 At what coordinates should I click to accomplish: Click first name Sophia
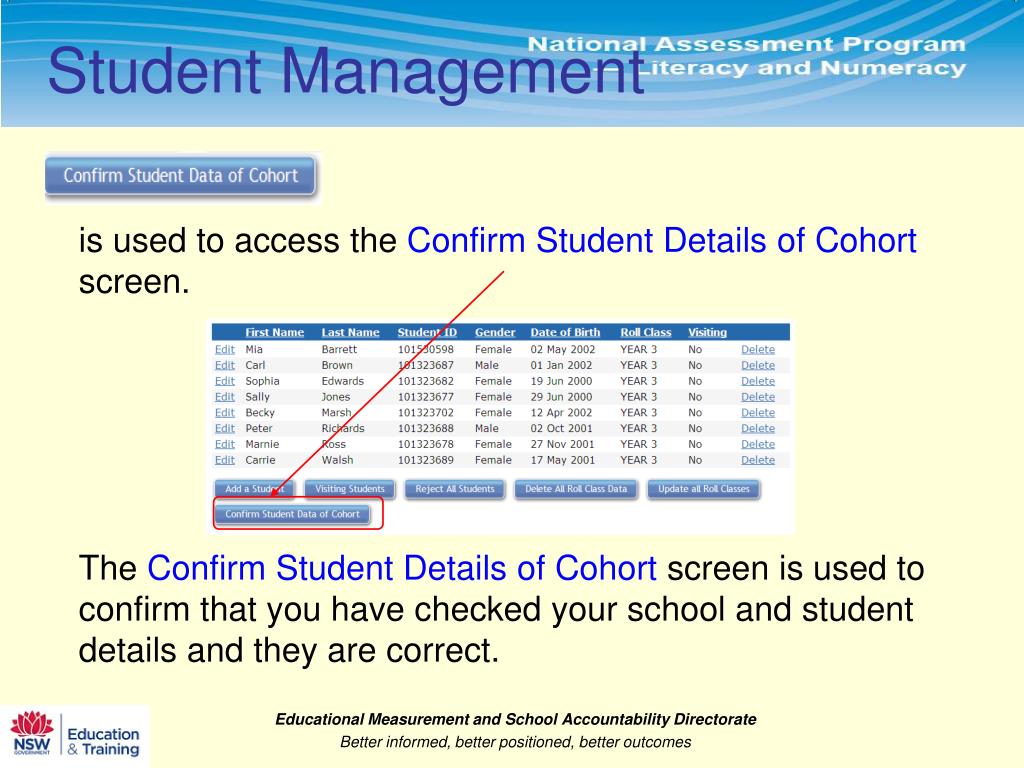click(x=263, y=381)
